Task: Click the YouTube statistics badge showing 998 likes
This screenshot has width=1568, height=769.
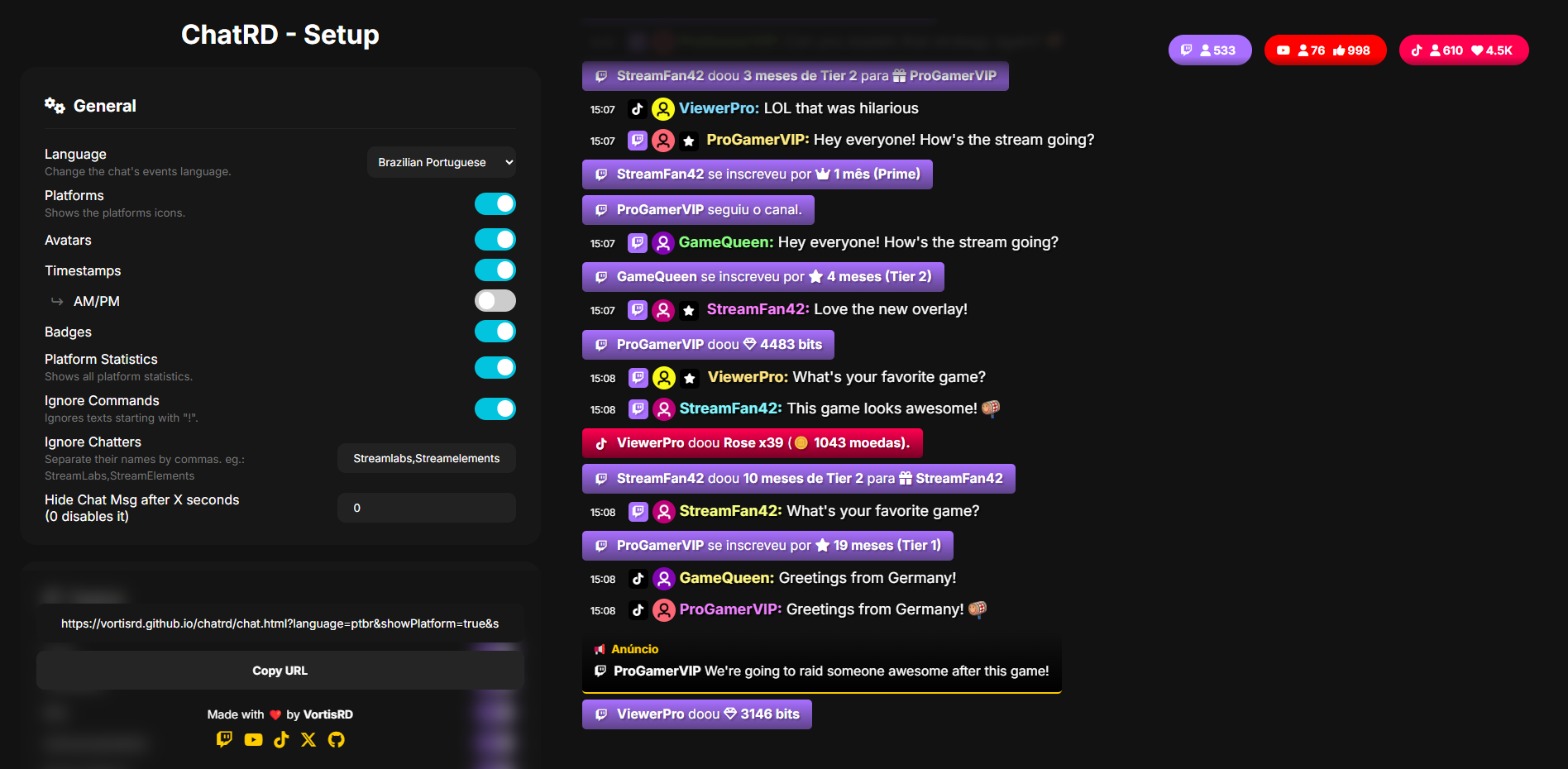Action: coord(1326,50)
